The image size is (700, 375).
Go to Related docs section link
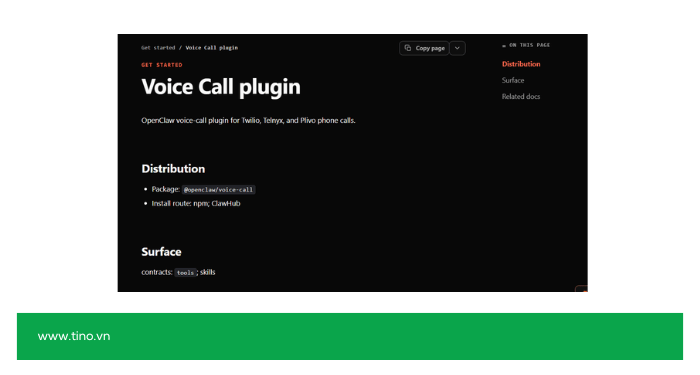[521, 96]
